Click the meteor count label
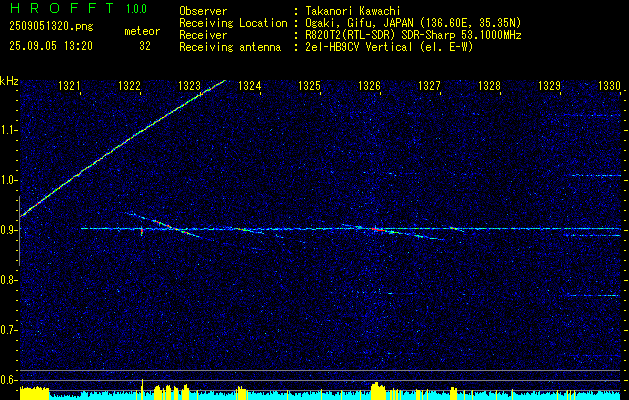 click(x=142, y=31)
